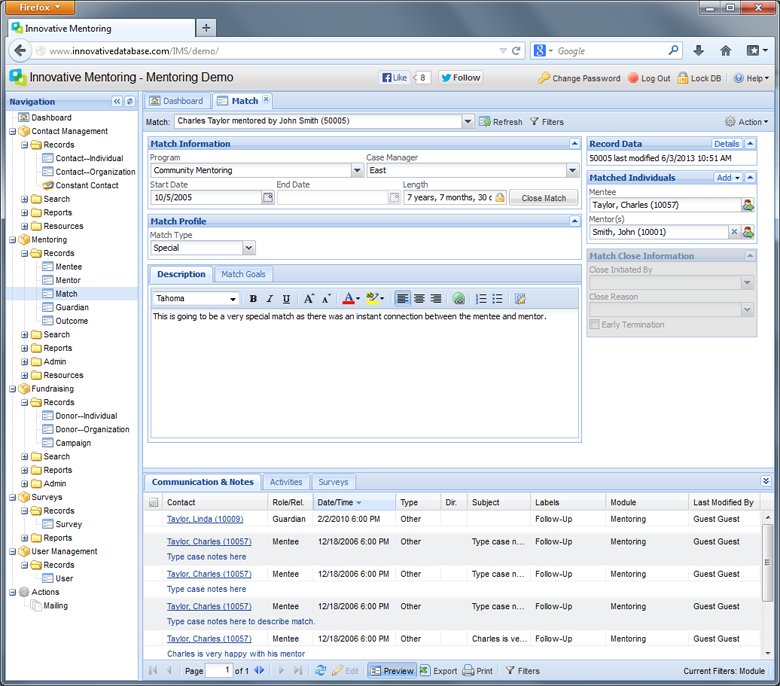Open the Surveys tab

click(333, 482)
